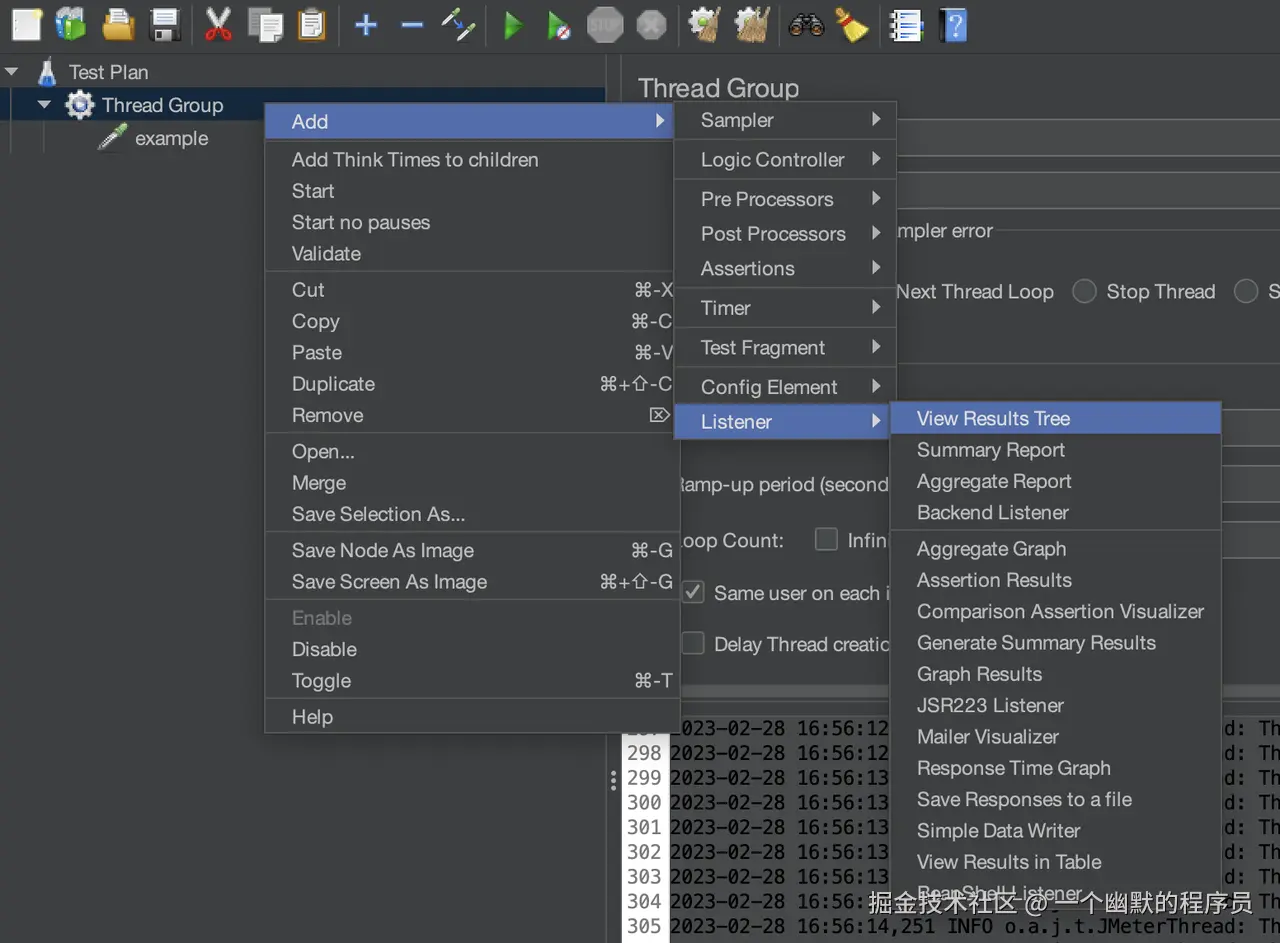Image resolution: width=1280 pixels, height=943 pixels.
Task: Click the Thread Group gear icon in tree
Action: (x=80, y=105)
